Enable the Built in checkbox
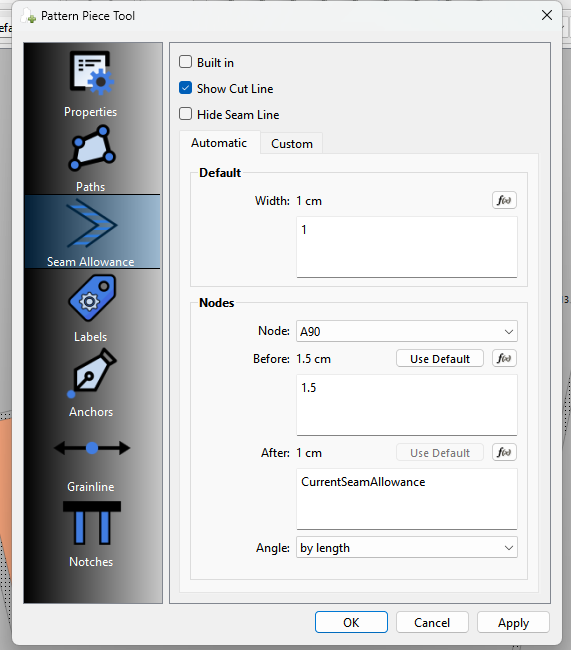Image resolution: width=571 pixels, height=650 pixels. coord(185,62)
